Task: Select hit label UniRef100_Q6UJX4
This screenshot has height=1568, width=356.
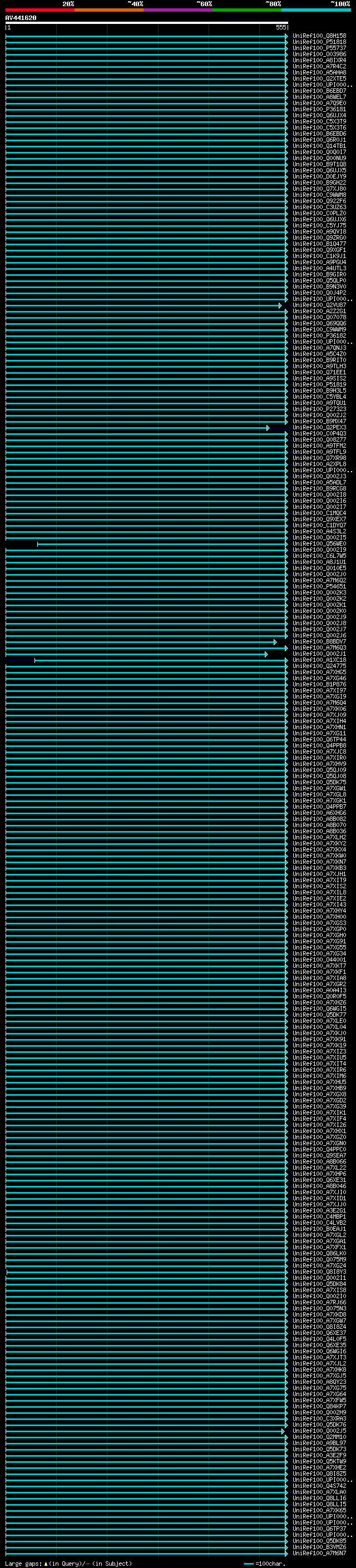Action: [319, 115]
